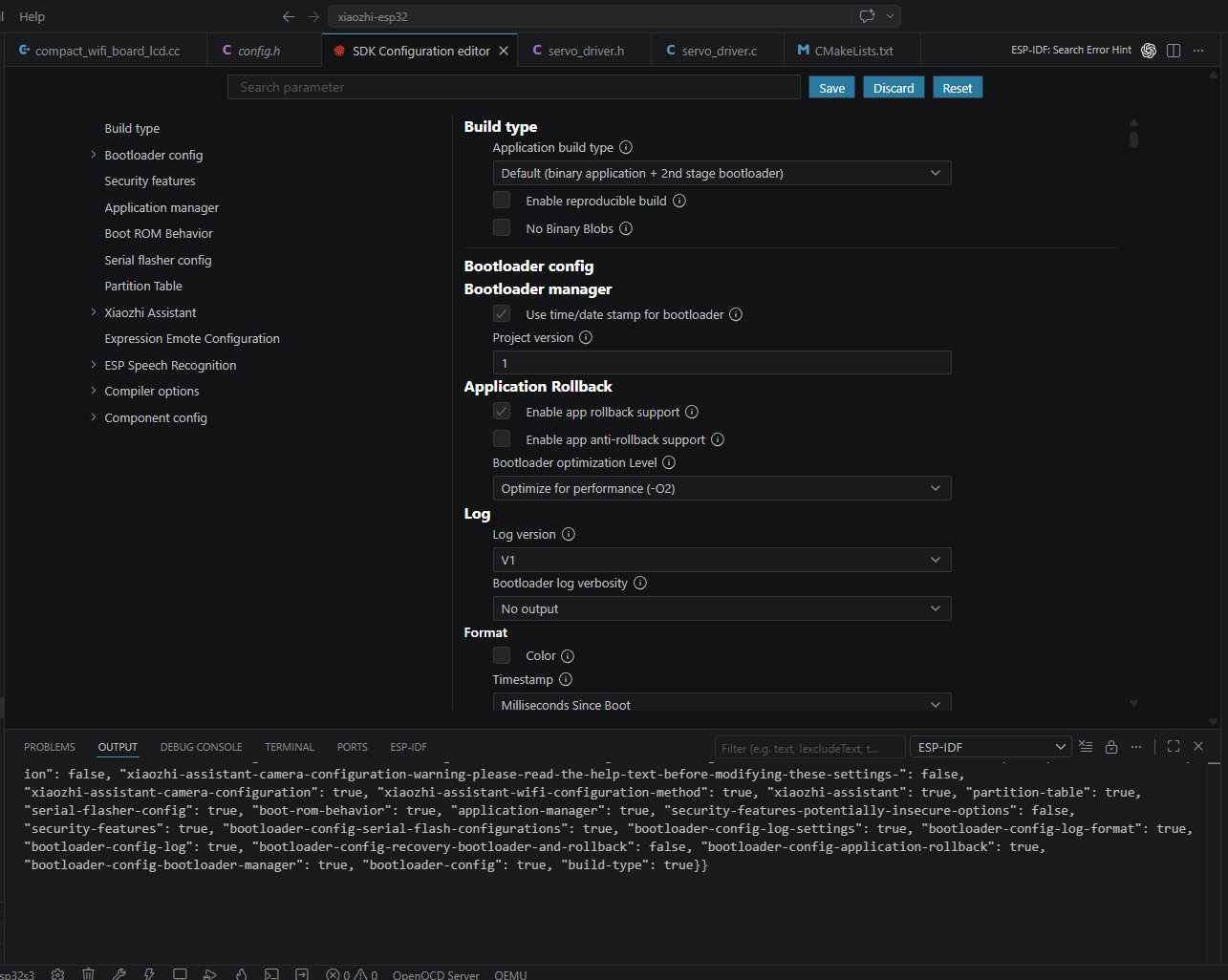Open the TERMINAL panel tab
Image resolution: width=1228 pixels, height=980 pixels.
click(x=290, y=747)
